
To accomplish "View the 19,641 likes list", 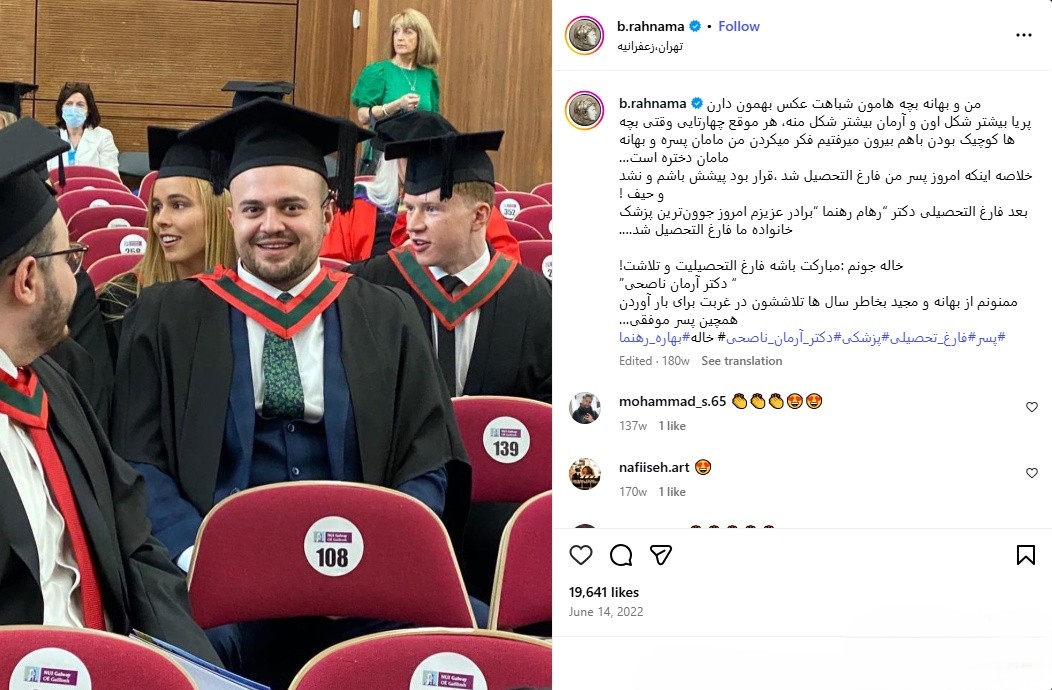I will [604, 592].
